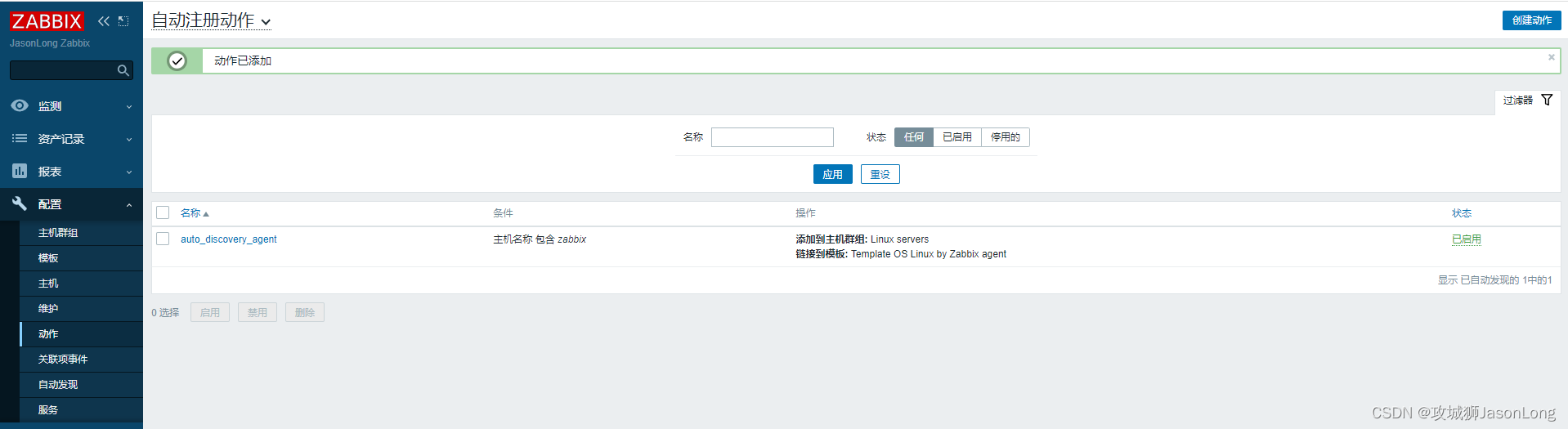Screen dimensions: 1568x429
Task: Click the 应用 filter button
Action: point(832,174)
